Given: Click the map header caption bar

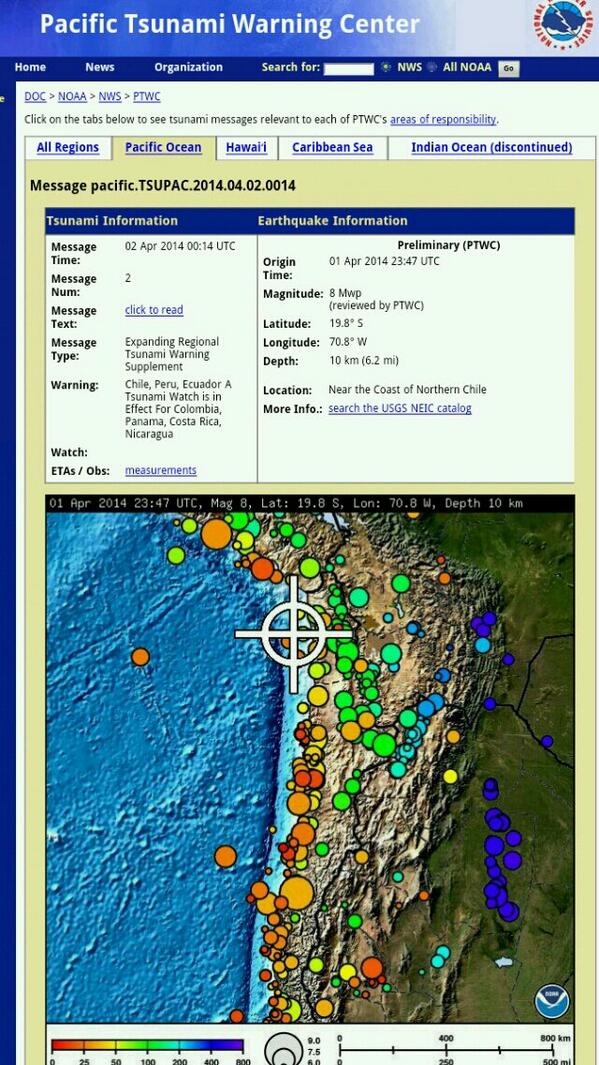Looking at the screenshot, I should pyautogui.click(x=310, y=503).
